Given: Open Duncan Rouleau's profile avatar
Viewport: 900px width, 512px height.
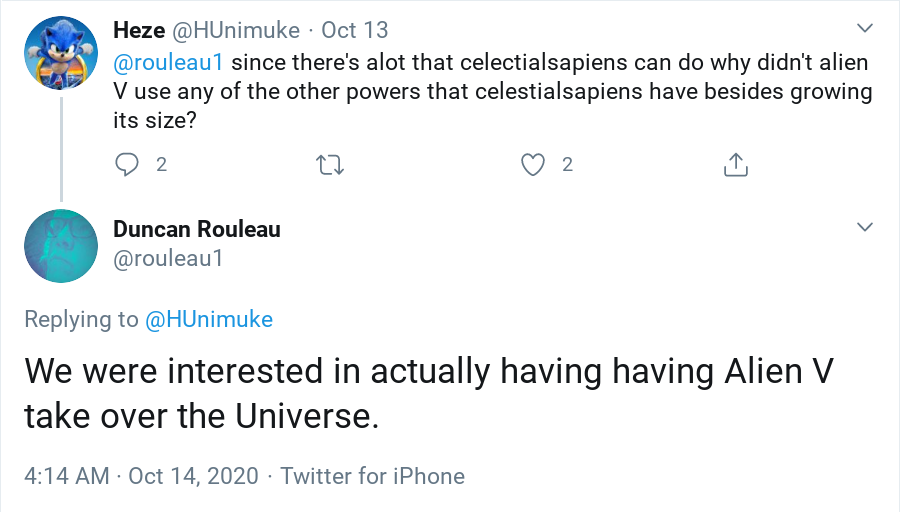Looking at the screenshot, I should pos(61,245).
